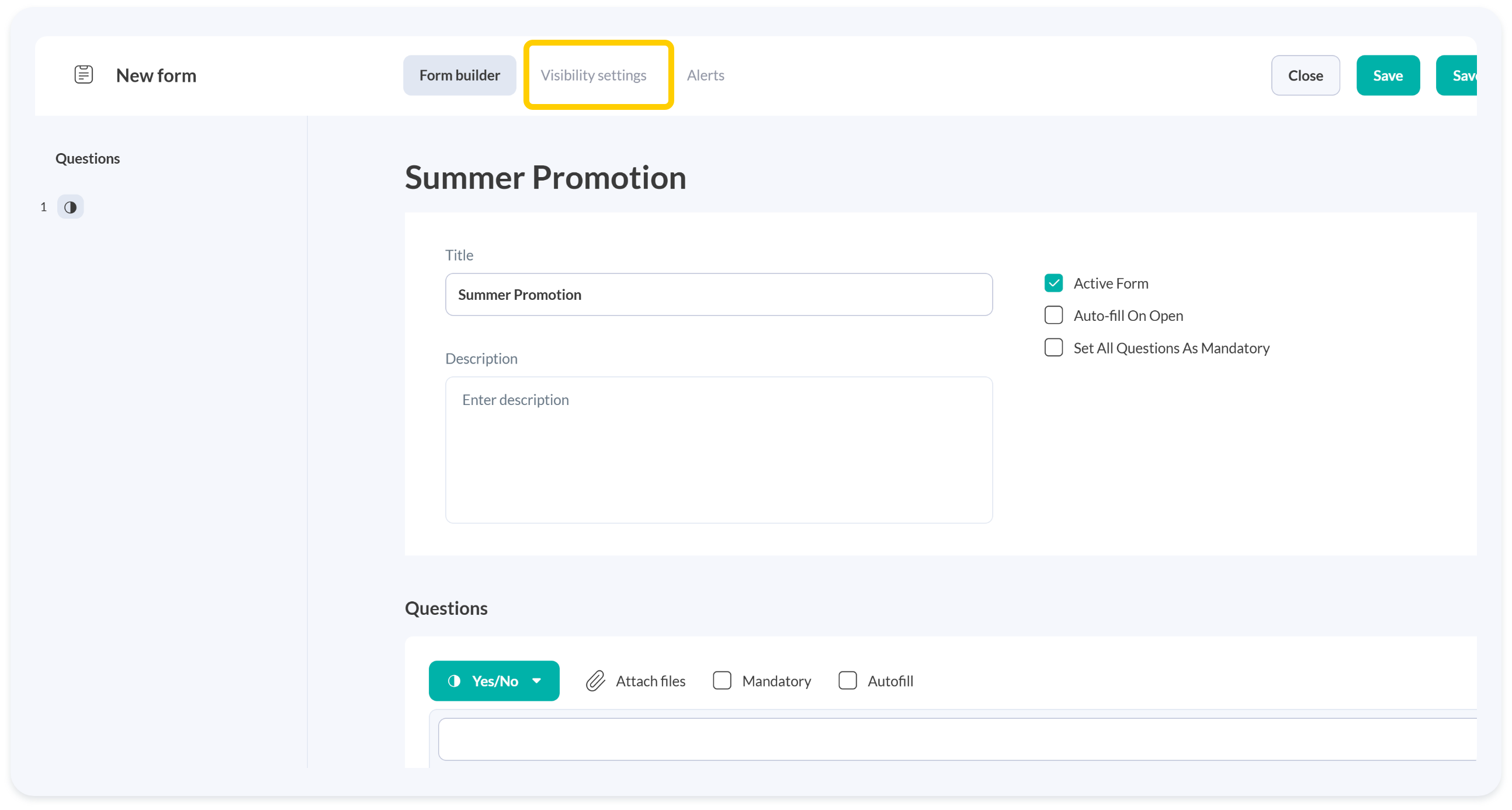Enable Auto-fill On Open checkbox

click(1053, 316)
